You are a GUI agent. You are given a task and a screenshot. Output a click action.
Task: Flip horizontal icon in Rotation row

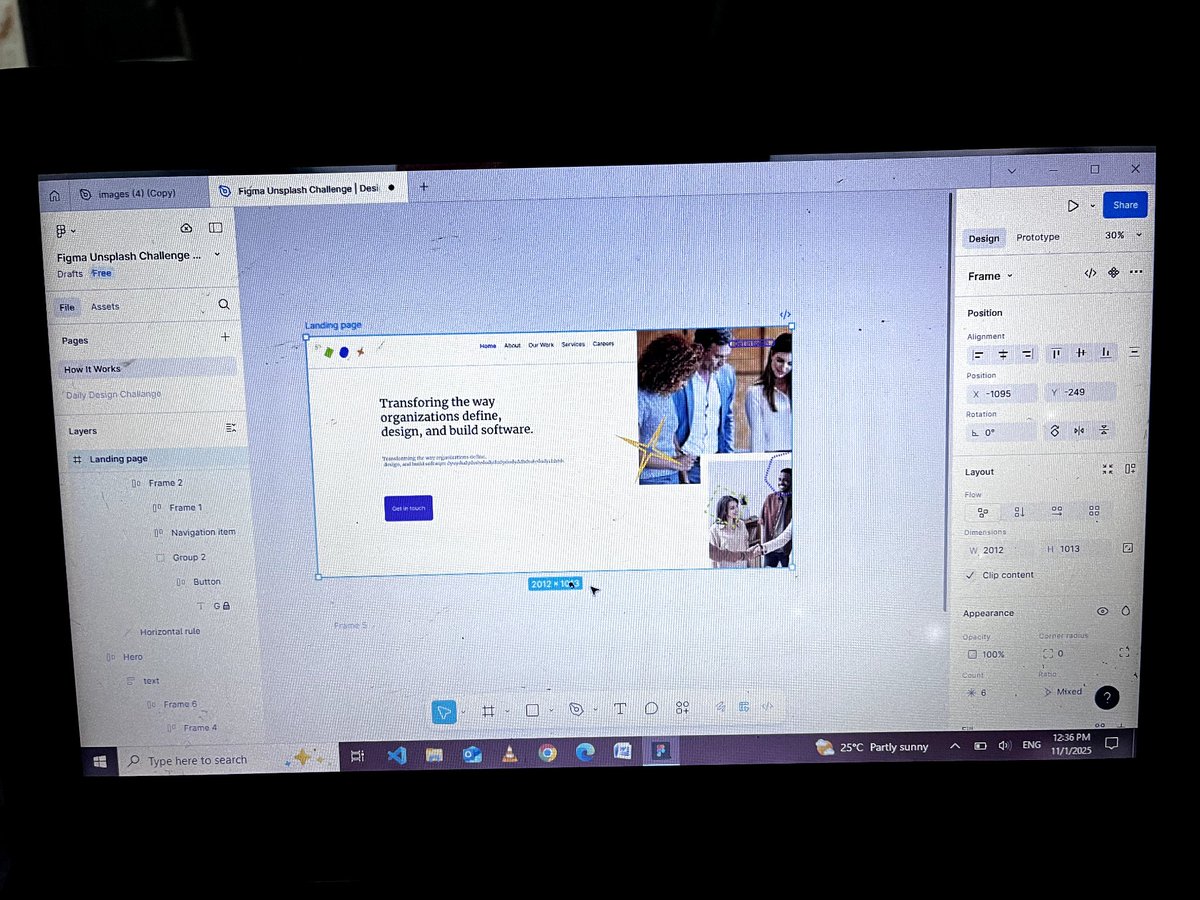tap(1079, 431)
